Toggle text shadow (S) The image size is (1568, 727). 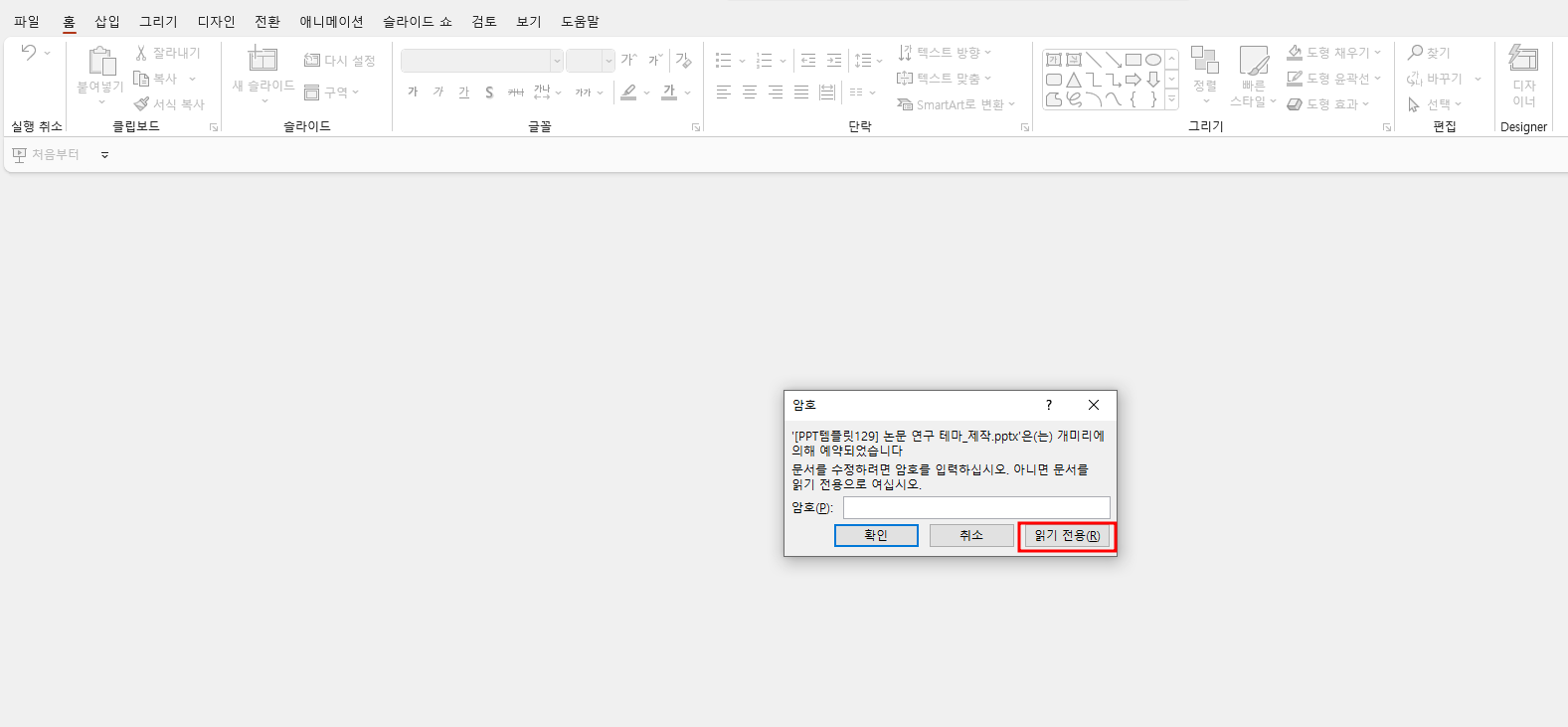click(x=489, y=92)
